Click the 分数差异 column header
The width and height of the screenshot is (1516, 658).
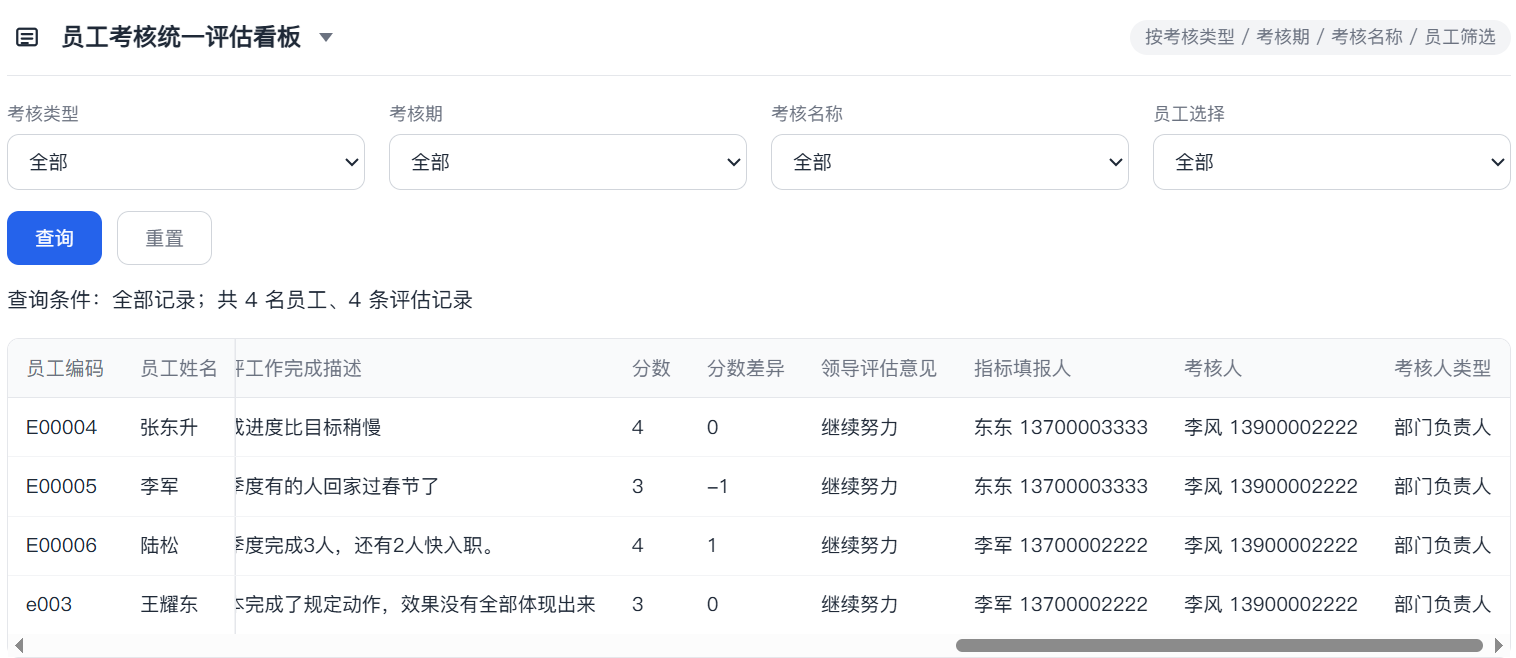tap(745, 369)
